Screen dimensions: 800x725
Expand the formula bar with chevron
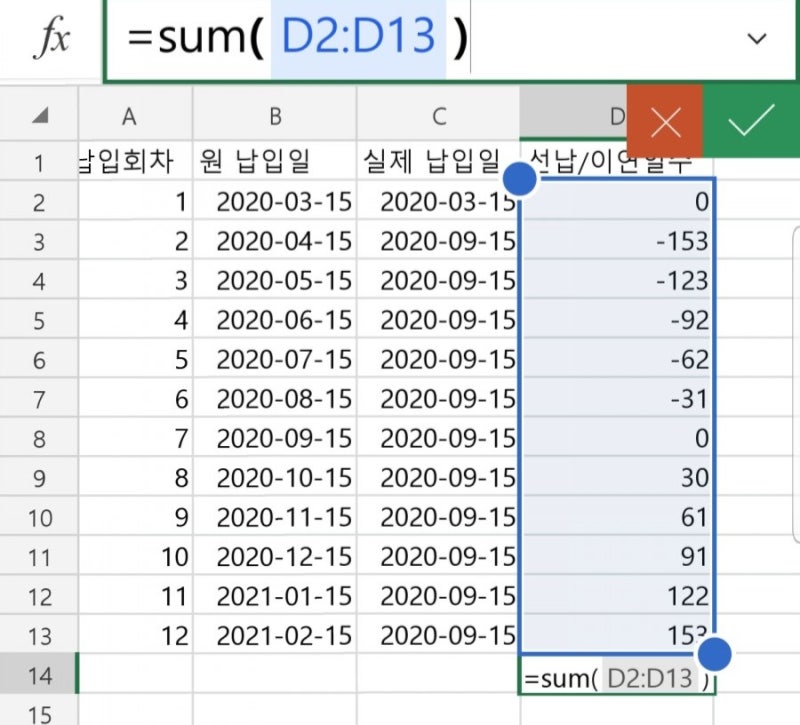click(x=756, y=38)
